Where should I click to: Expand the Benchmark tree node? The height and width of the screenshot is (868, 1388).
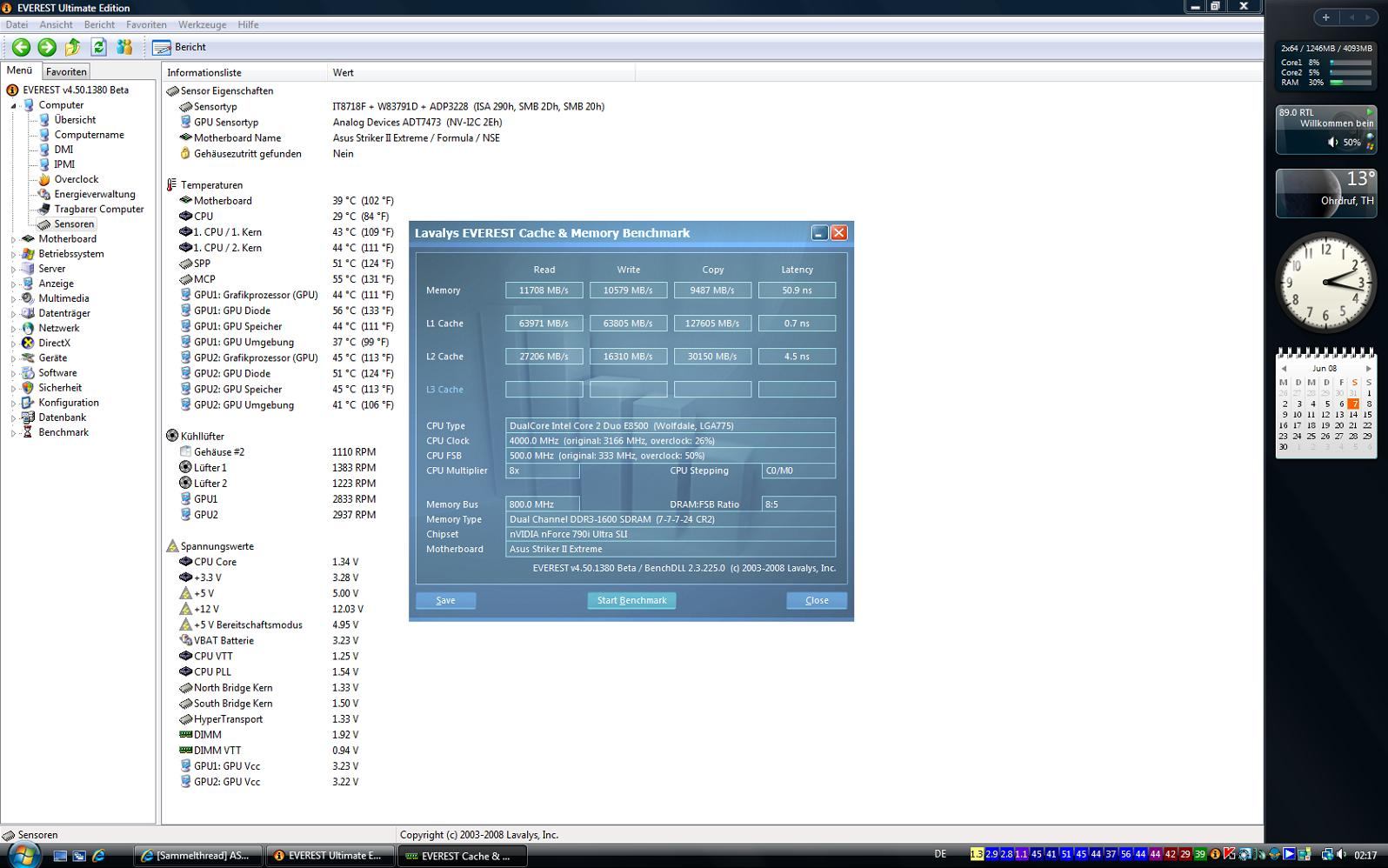(x=13, y=432)
